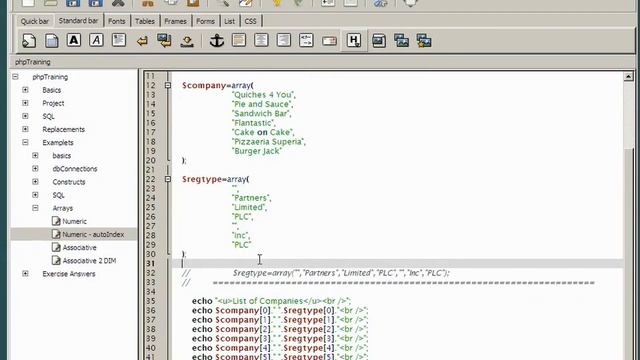Image resolution: width=640 pixels, height=360 pixels.
Task: Fold the $company array block at line 12
Action: [168, 85]
